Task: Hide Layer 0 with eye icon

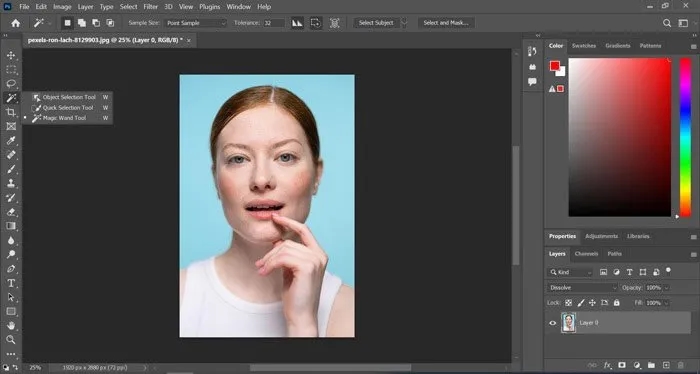Action: [553, 323]
